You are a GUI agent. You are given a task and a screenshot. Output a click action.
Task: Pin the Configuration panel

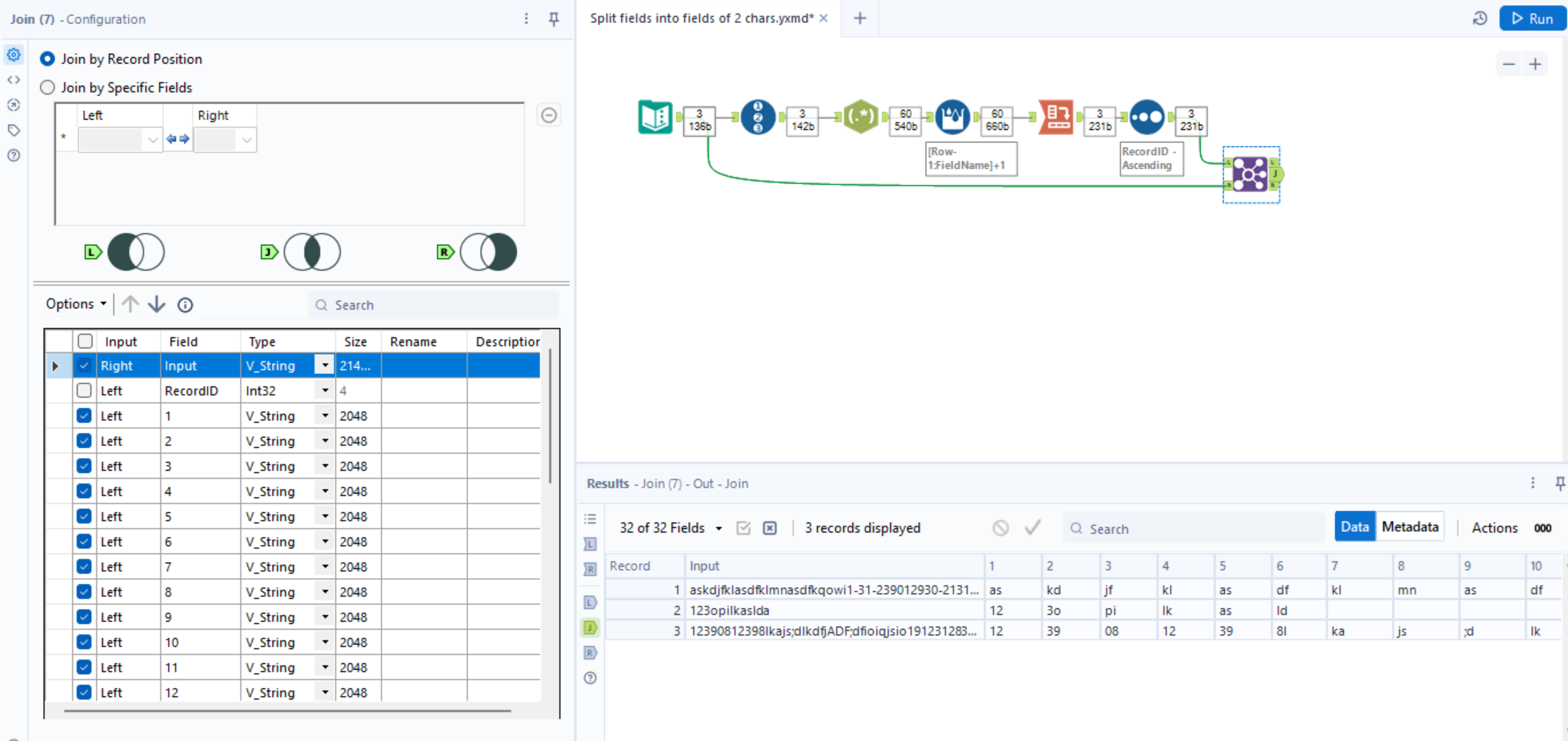(x=553, y=20)
